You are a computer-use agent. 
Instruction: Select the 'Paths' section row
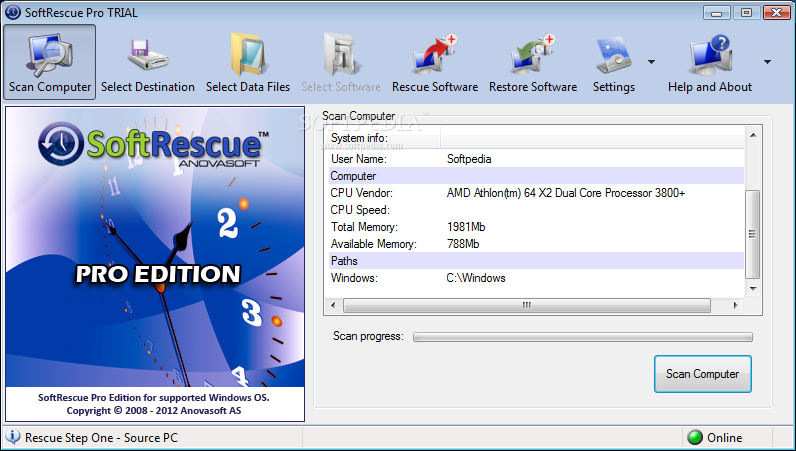(x=537, y=261)
